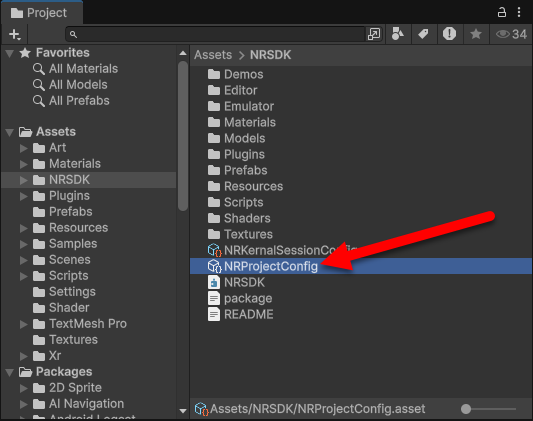Click the tree scrollbar down arrow
533x421 pixels.
coord(183,411)
